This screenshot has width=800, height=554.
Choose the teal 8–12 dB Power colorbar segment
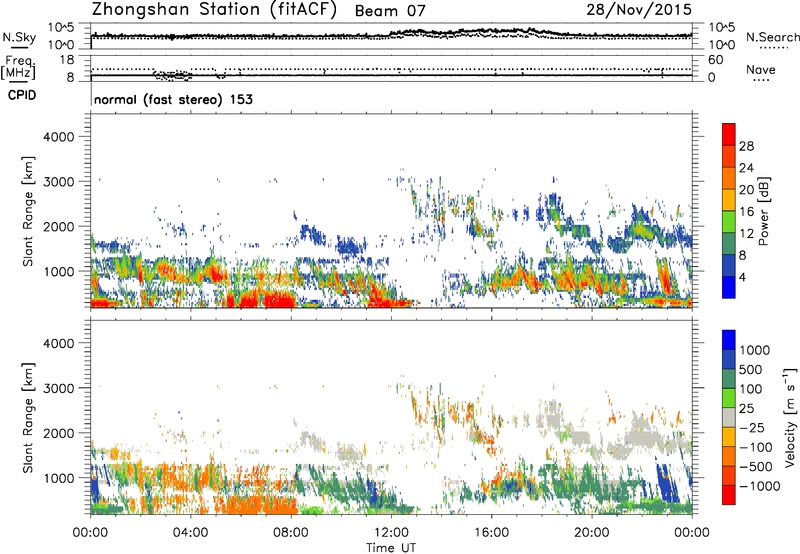[x=729, y=244]
